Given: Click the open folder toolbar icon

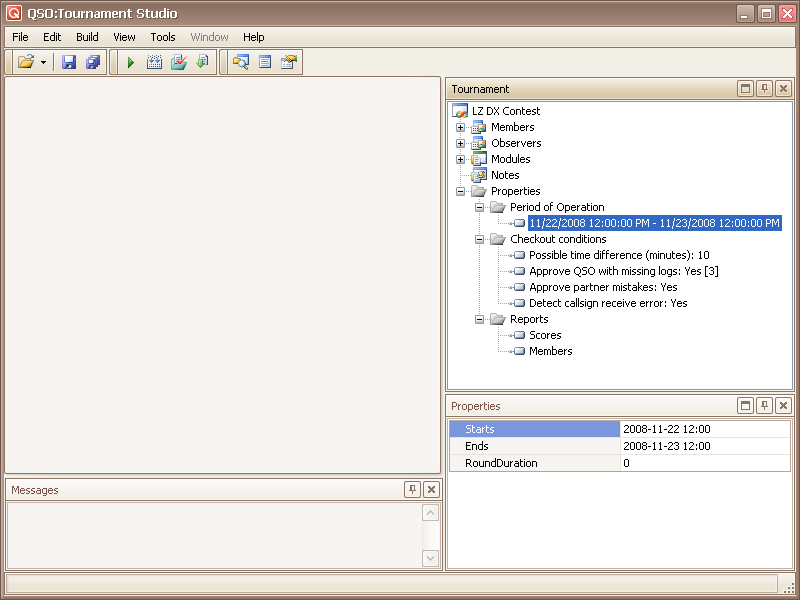Looking at the screenshot, I should [26, 63].
